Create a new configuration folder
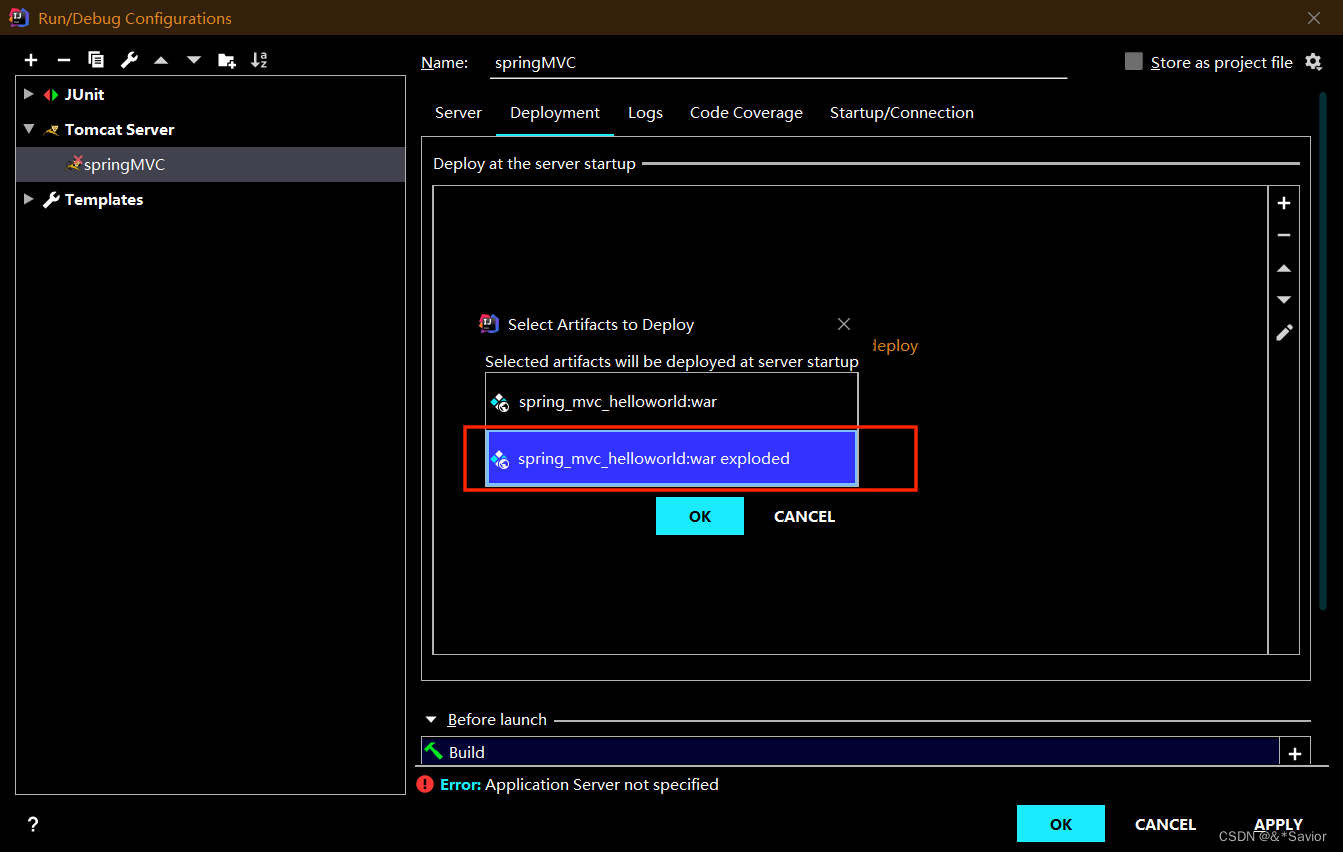Image resolution: width=1343 pixels, height=852 pixels. click(227, 60)
